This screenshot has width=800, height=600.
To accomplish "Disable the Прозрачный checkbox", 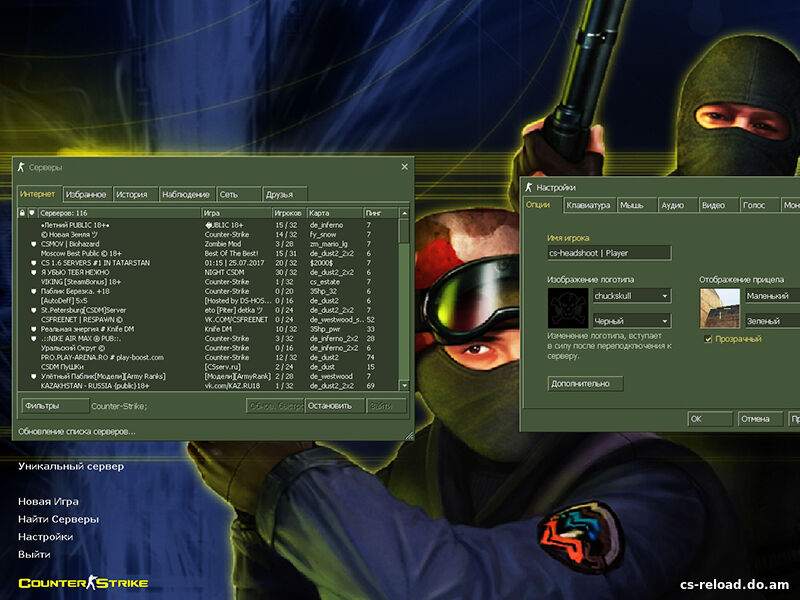I will [708, 339].
